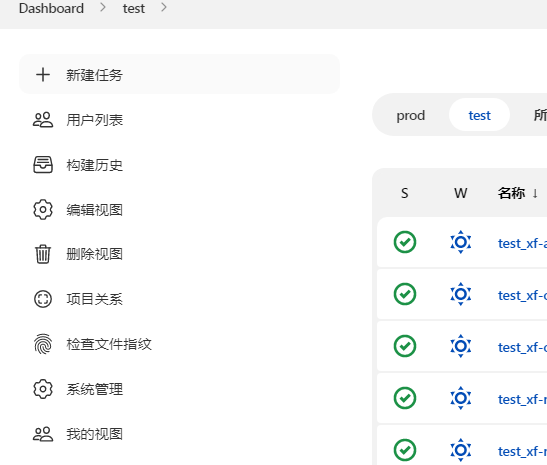Sort jobs by the W weather column
547x465 pixels.
460,193
